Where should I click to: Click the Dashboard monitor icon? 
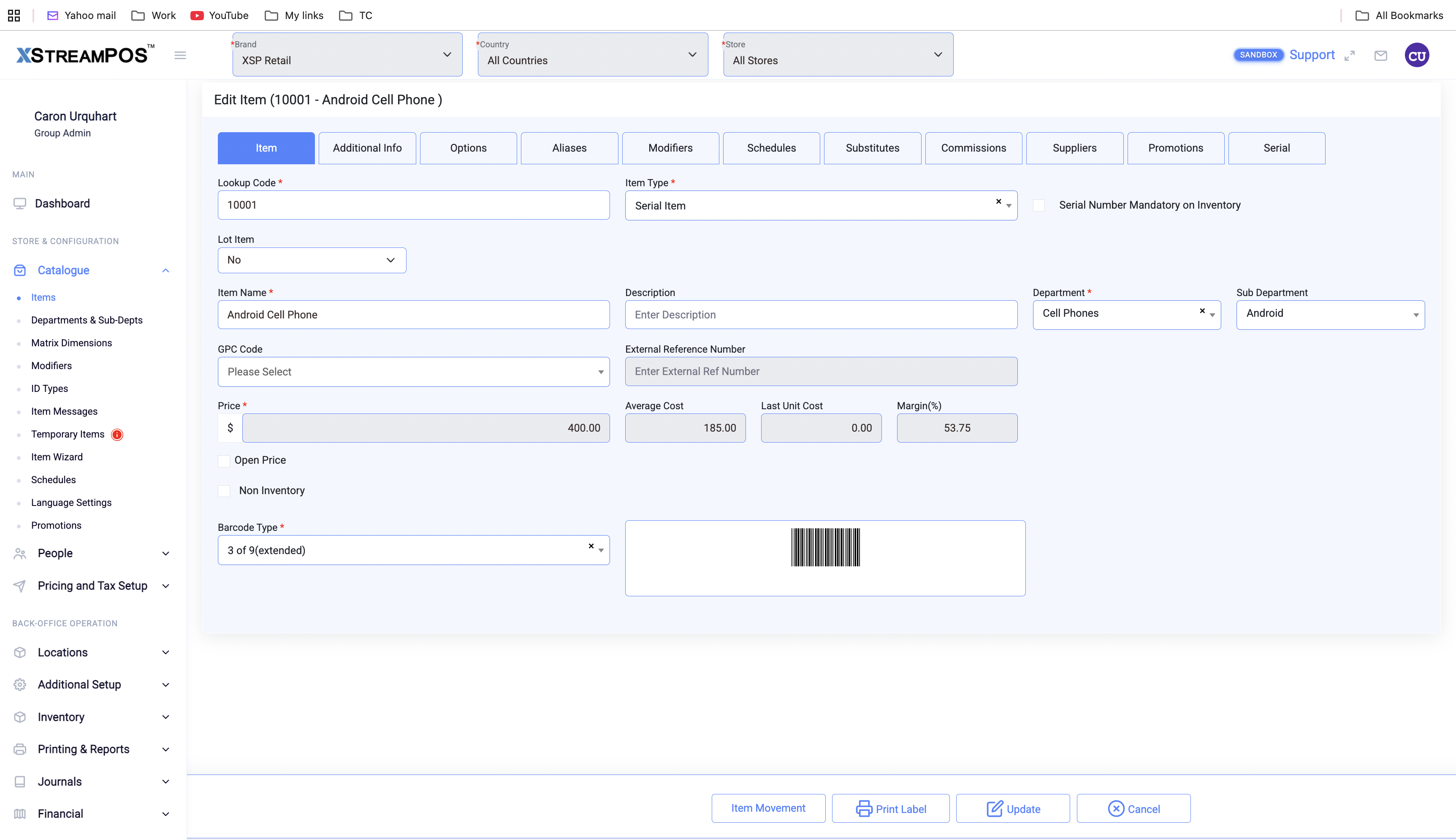click(x=19, y=204)
